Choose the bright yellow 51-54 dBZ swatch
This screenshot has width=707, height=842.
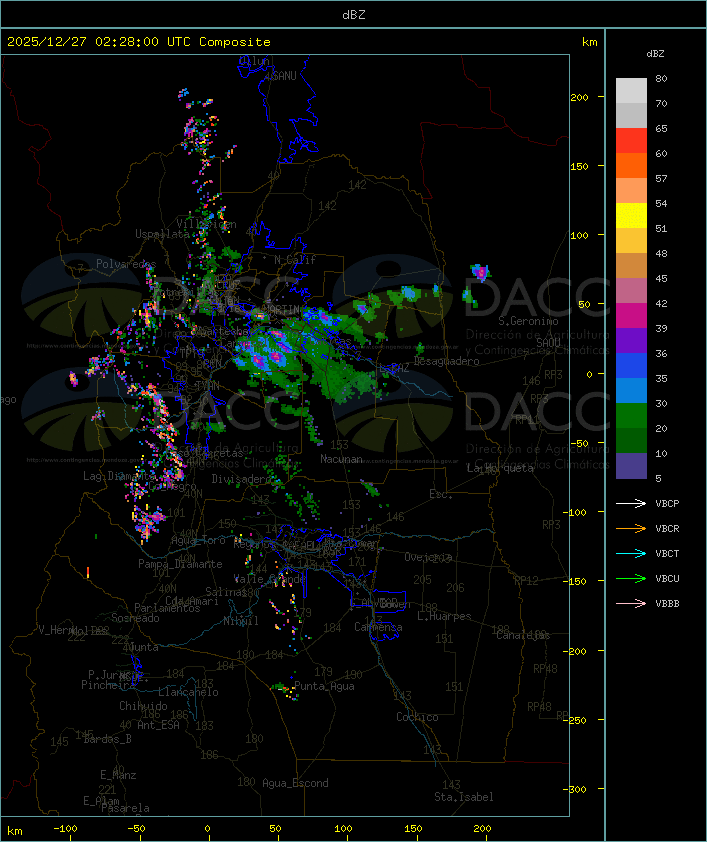click(x=631, y=215)
